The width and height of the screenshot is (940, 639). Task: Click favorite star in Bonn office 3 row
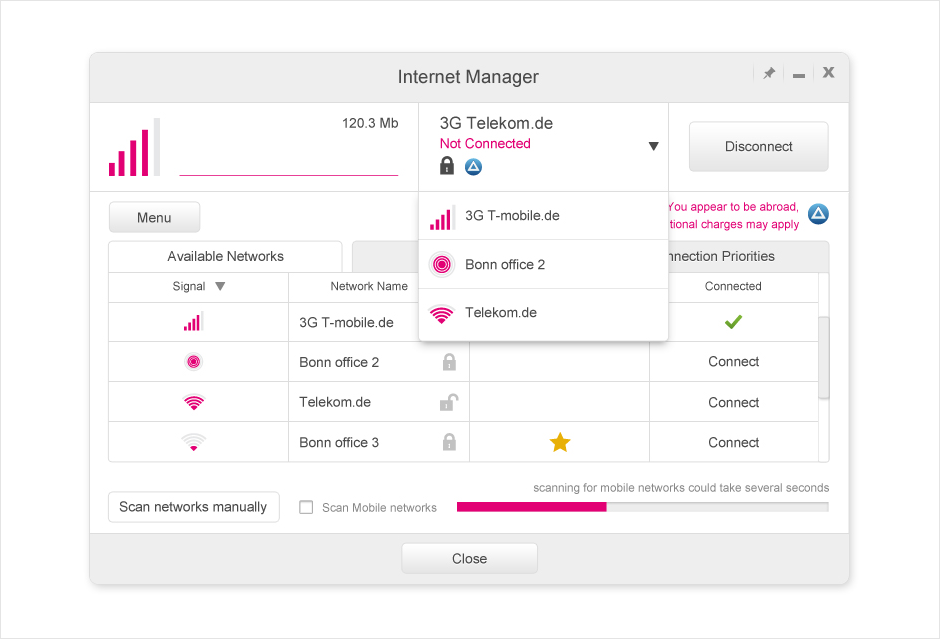click(x=560, y=442)
